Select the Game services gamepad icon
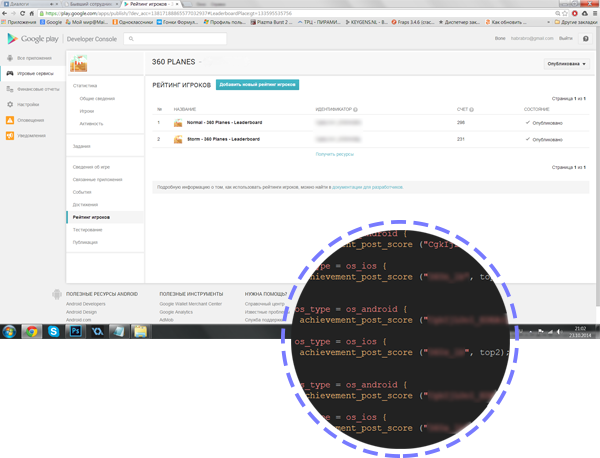This screenshot has width=600, height=458. click(x=10, y=73)
